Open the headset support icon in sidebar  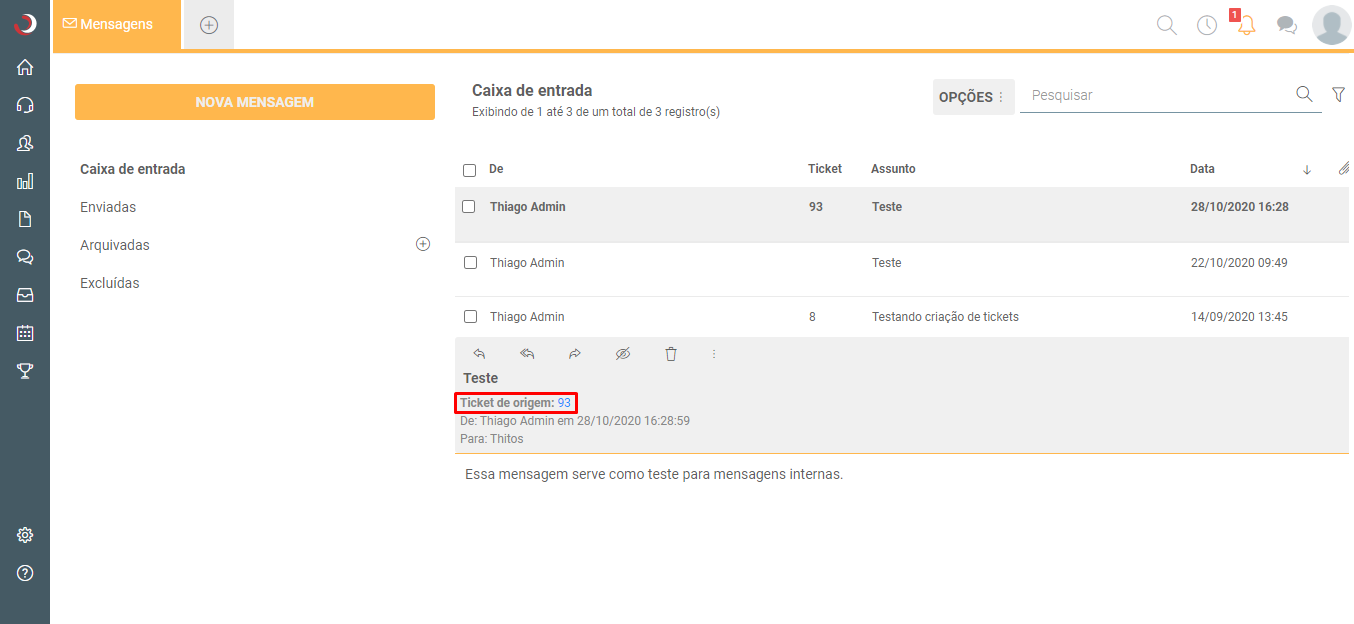tap(25, 105)
